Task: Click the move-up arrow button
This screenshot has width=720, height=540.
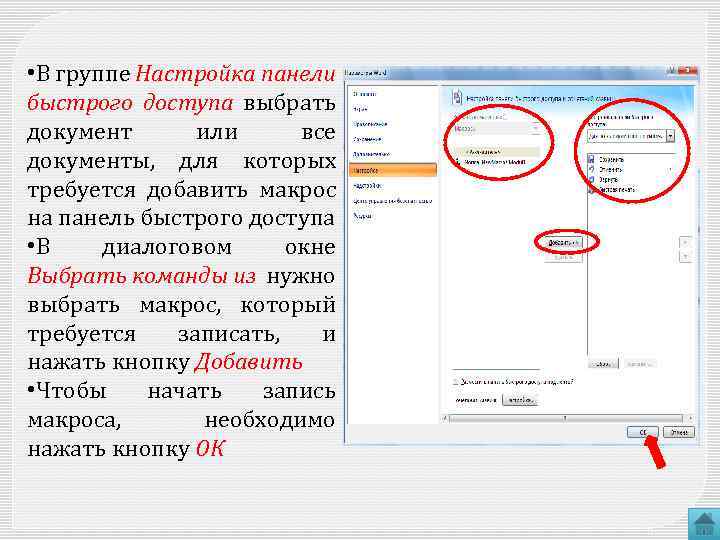Action: 685,242
